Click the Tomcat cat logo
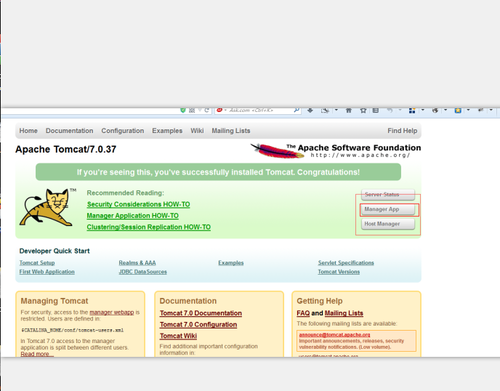This screenshot has width=500, height=391. click(x=47, y=207)
